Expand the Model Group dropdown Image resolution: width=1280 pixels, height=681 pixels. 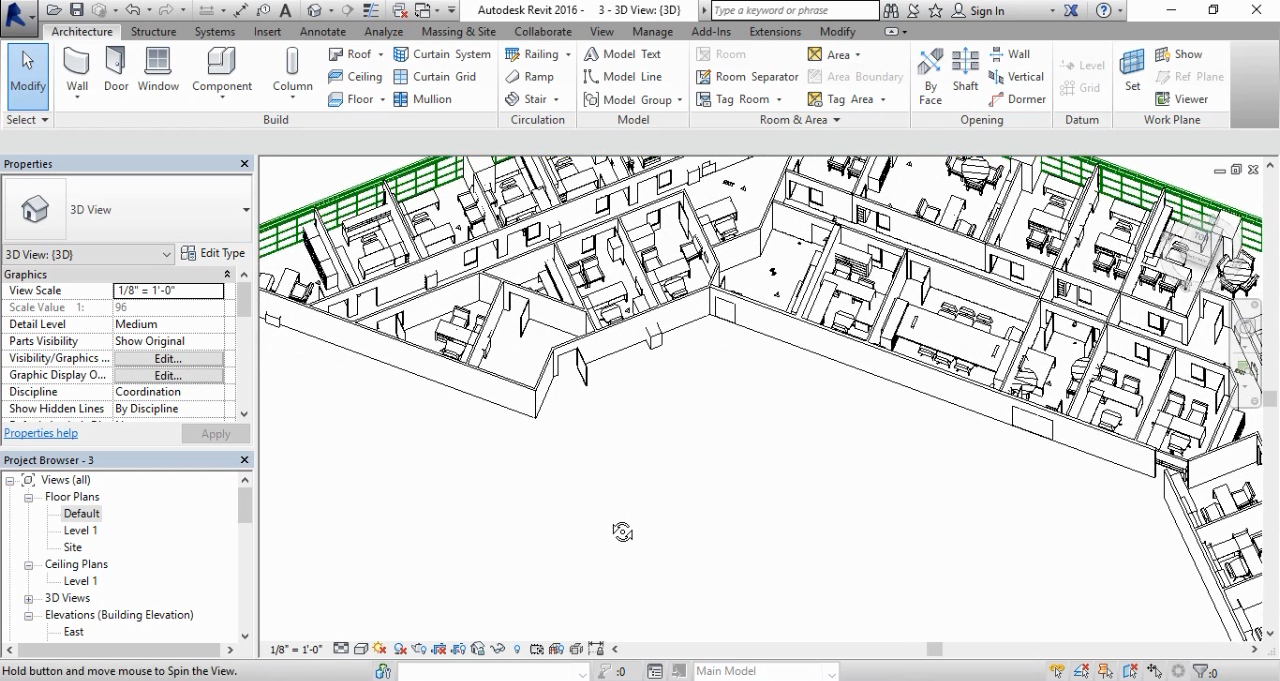(679, 100)
